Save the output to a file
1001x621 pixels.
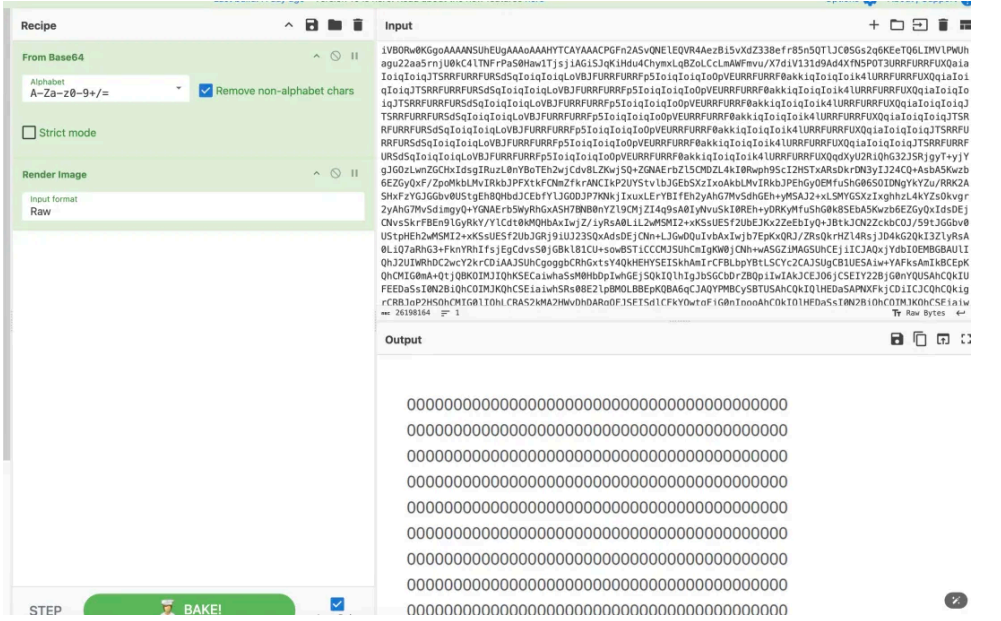coord(897,339)
